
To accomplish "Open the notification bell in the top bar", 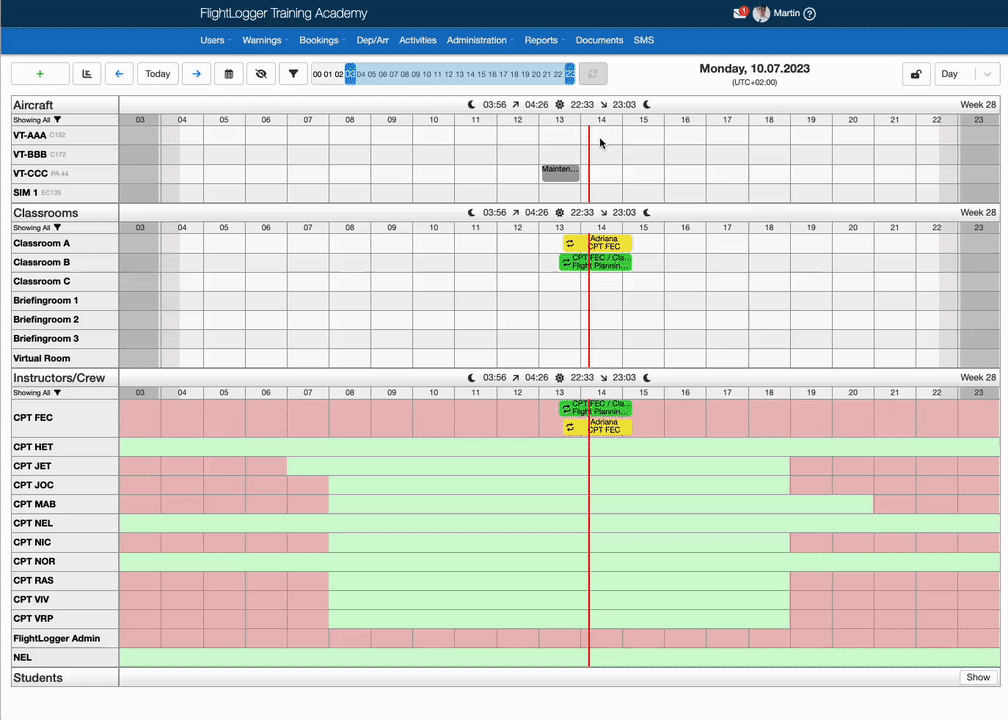I will 741,13.
